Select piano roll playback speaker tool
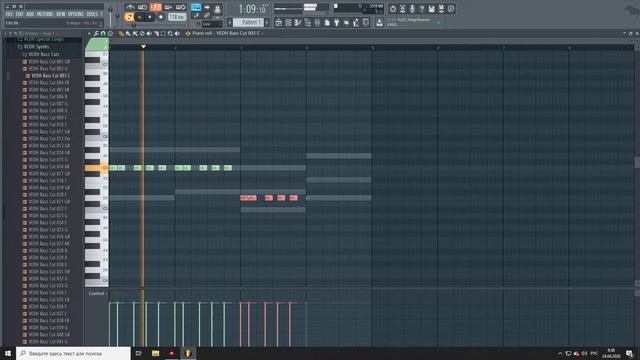Viewport: 640px width, 360px height. pos(177,33)
